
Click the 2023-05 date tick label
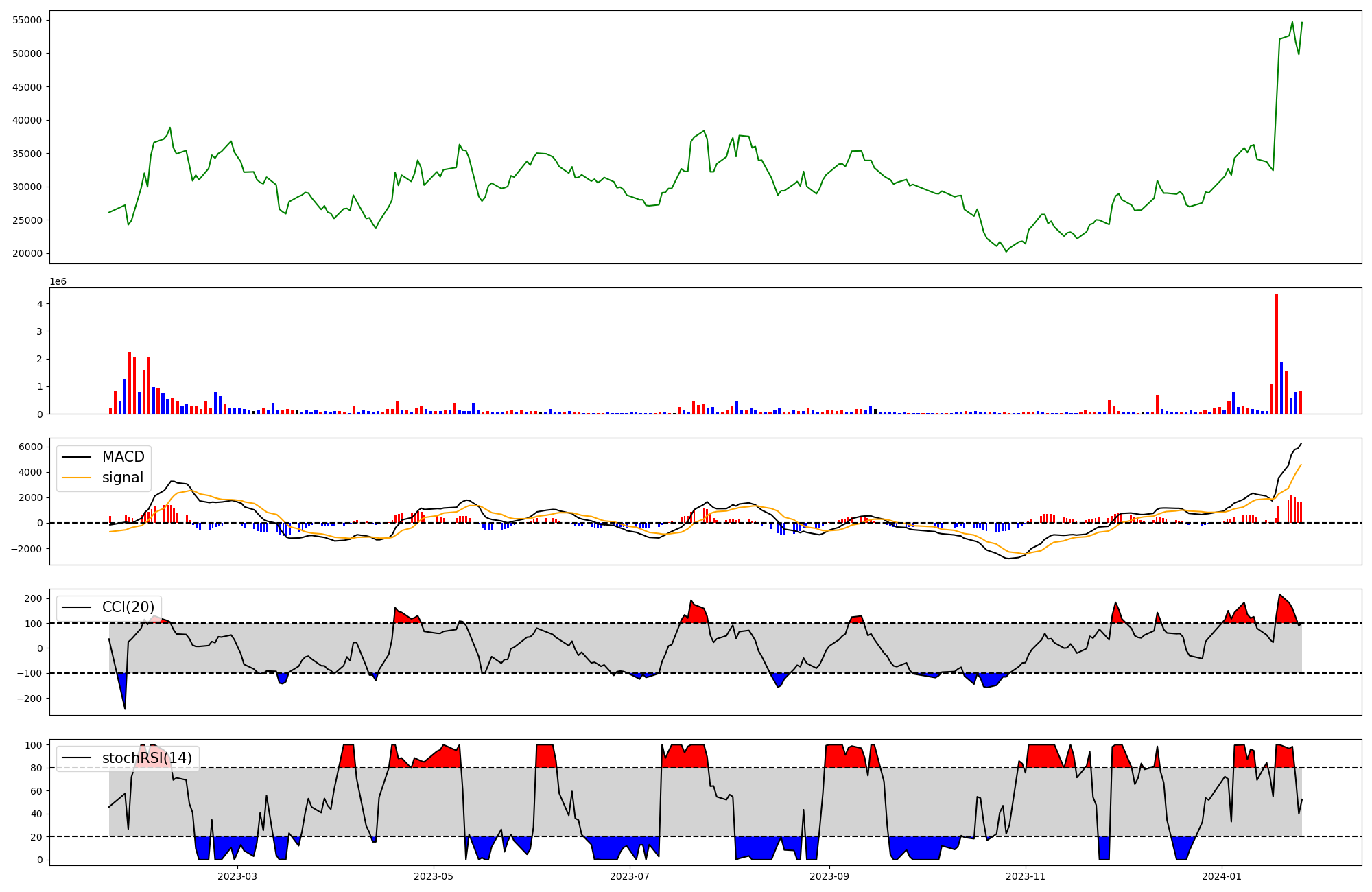pos(434,876)
